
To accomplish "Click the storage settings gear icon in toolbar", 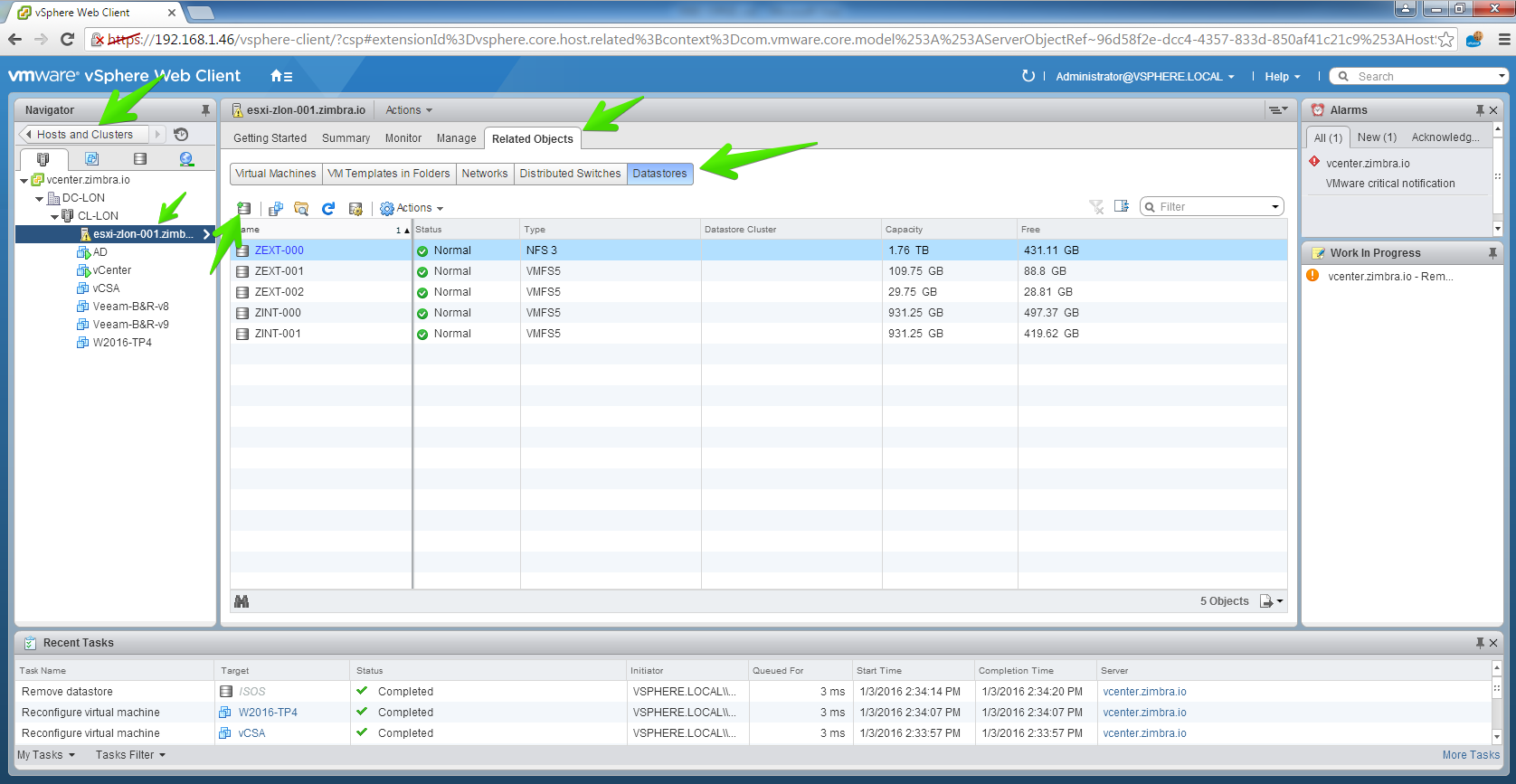I will click(355, 209).
